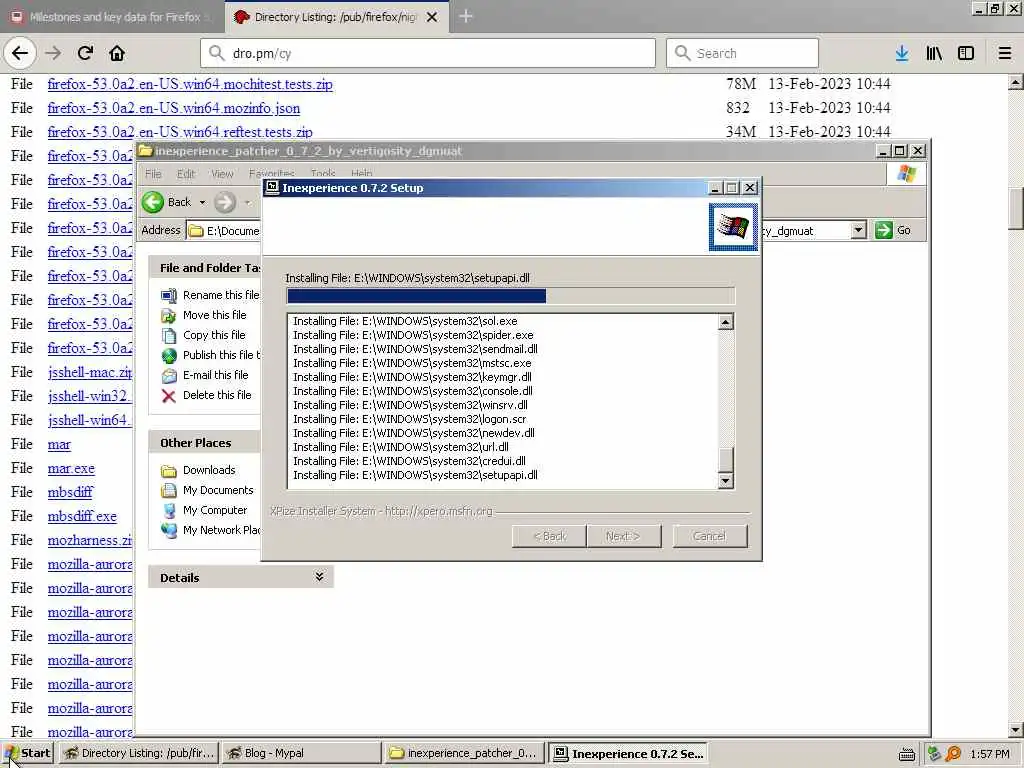Click the Back button in Setup dialog
This screenshot has width=1024, height=768.
point(549,536)
